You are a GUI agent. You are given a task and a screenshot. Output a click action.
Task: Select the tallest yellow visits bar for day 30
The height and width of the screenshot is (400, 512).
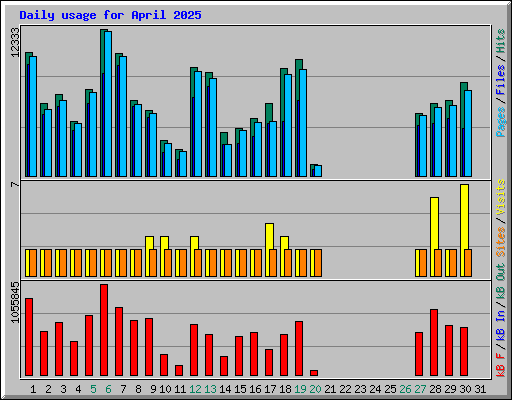(464, 217)
